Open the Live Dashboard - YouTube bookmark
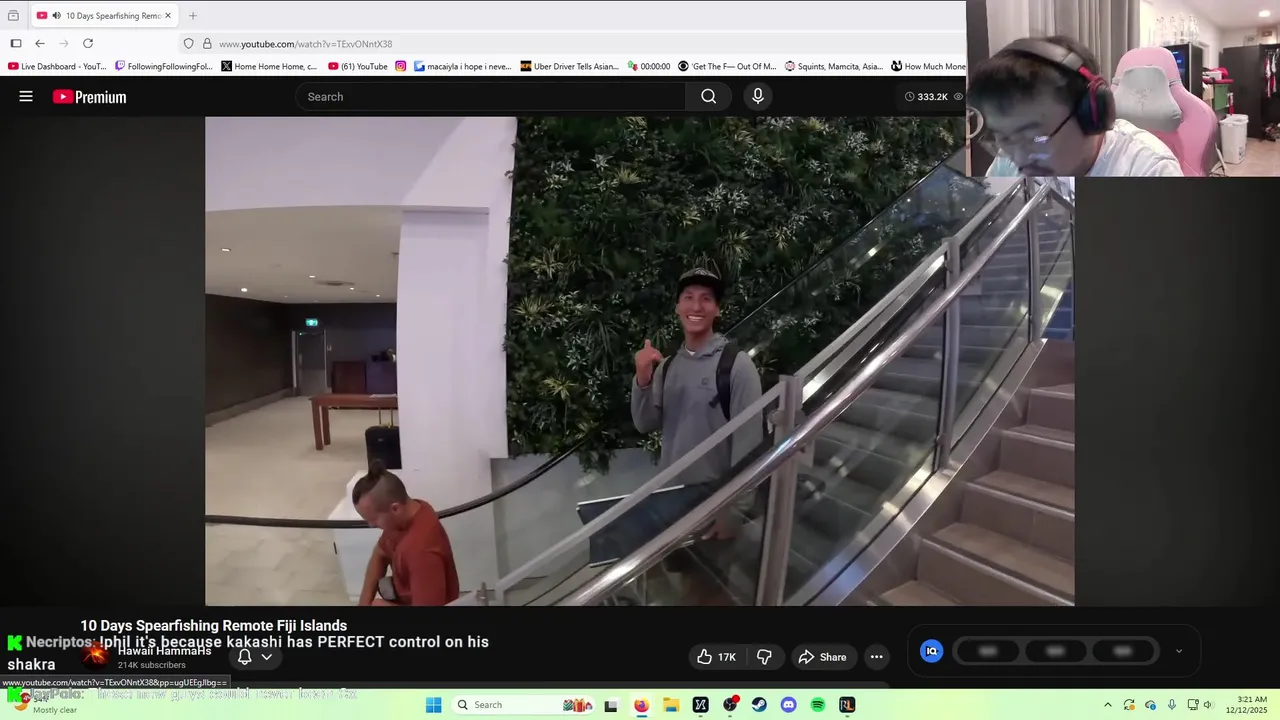 tap(57, 66)
